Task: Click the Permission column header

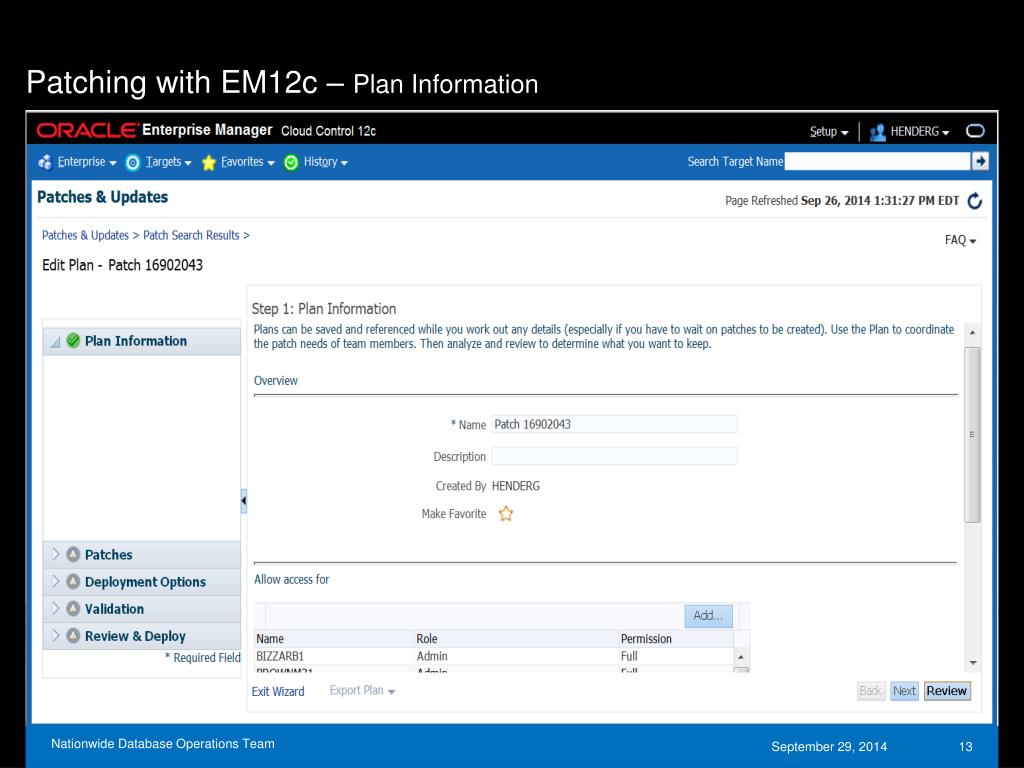Action: 646,639
